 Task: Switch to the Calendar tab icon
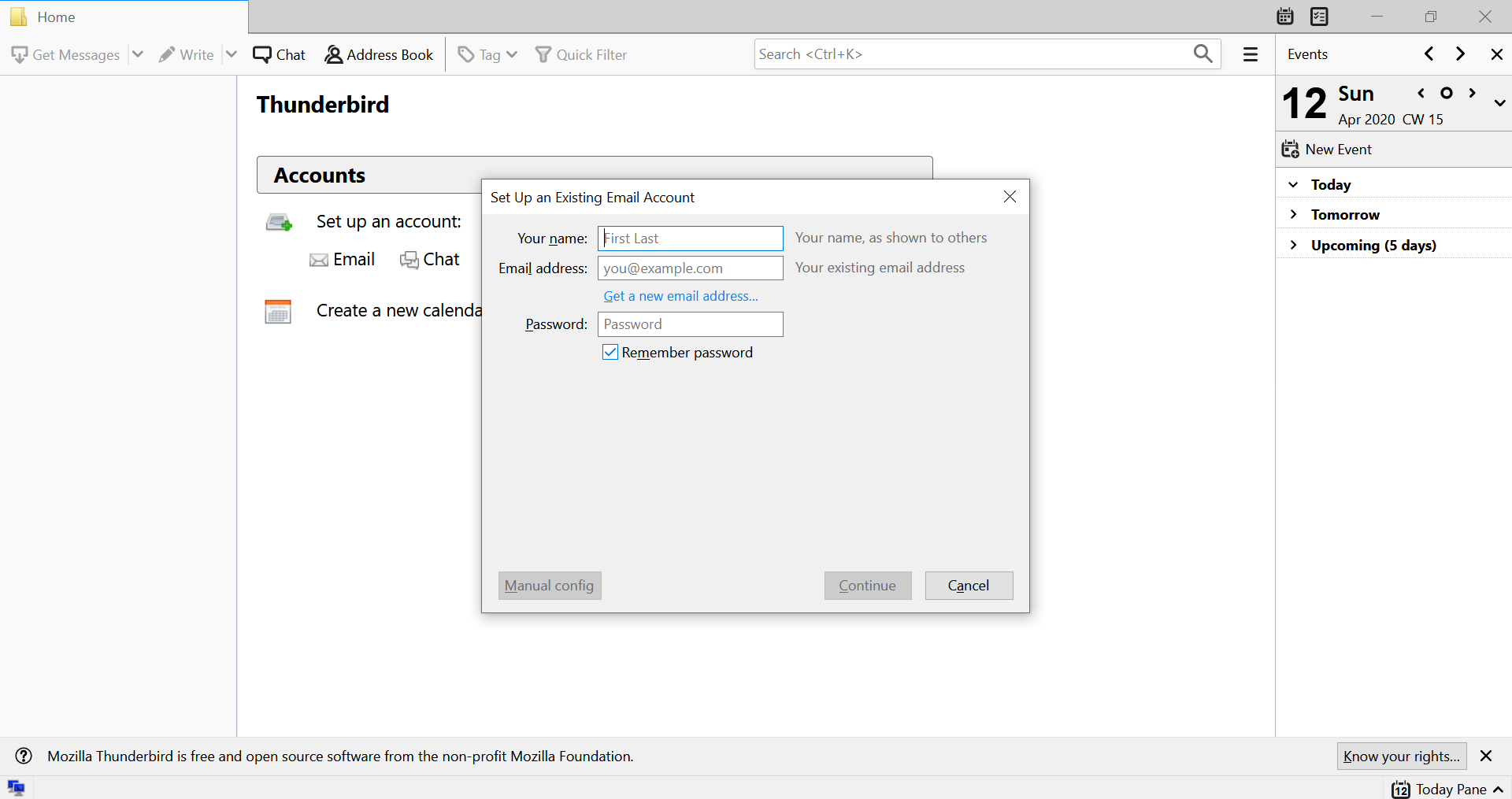[x=1285, y=17]
